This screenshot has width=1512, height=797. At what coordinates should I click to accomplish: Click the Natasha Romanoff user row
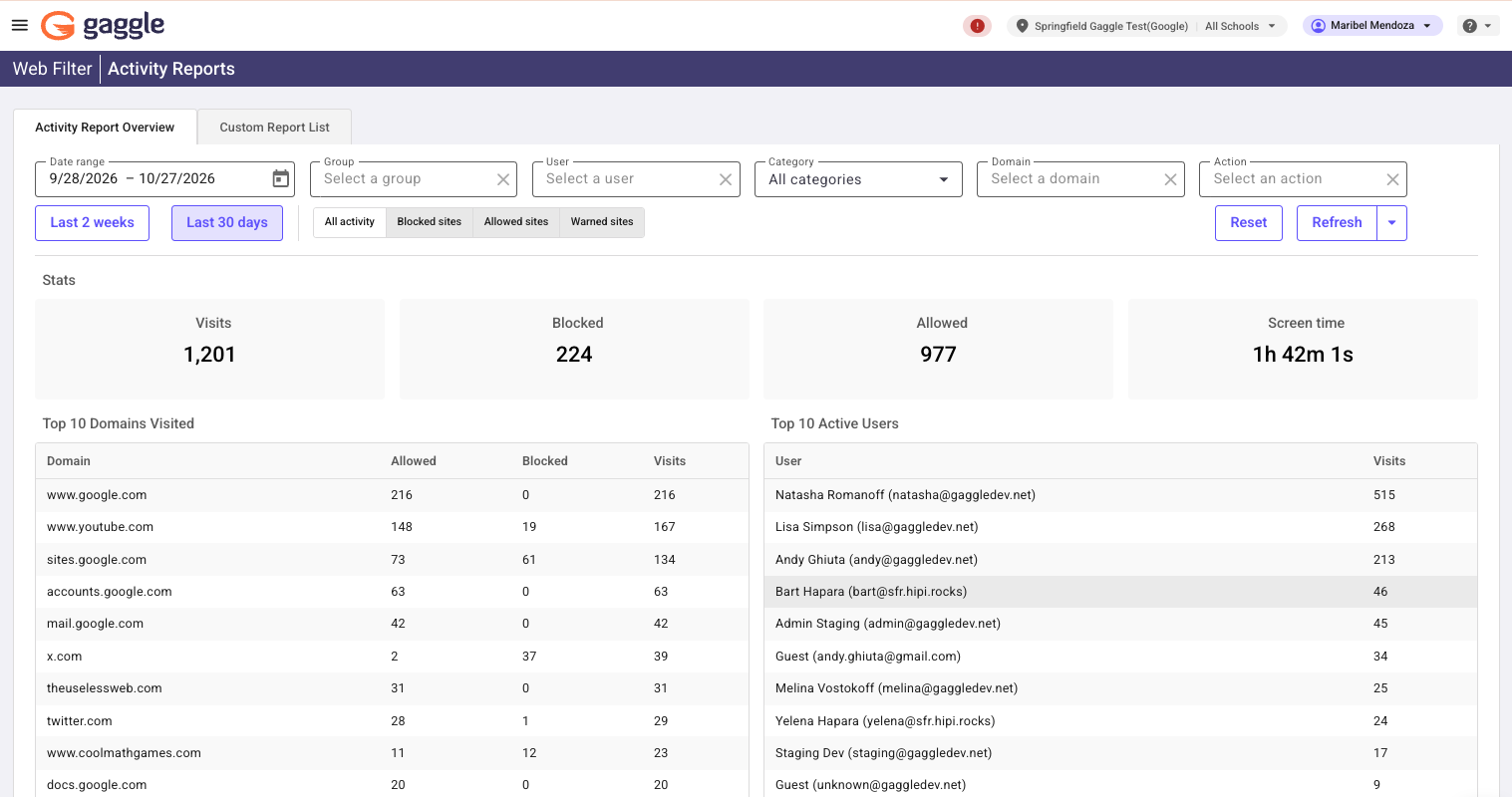point(1120,495)
